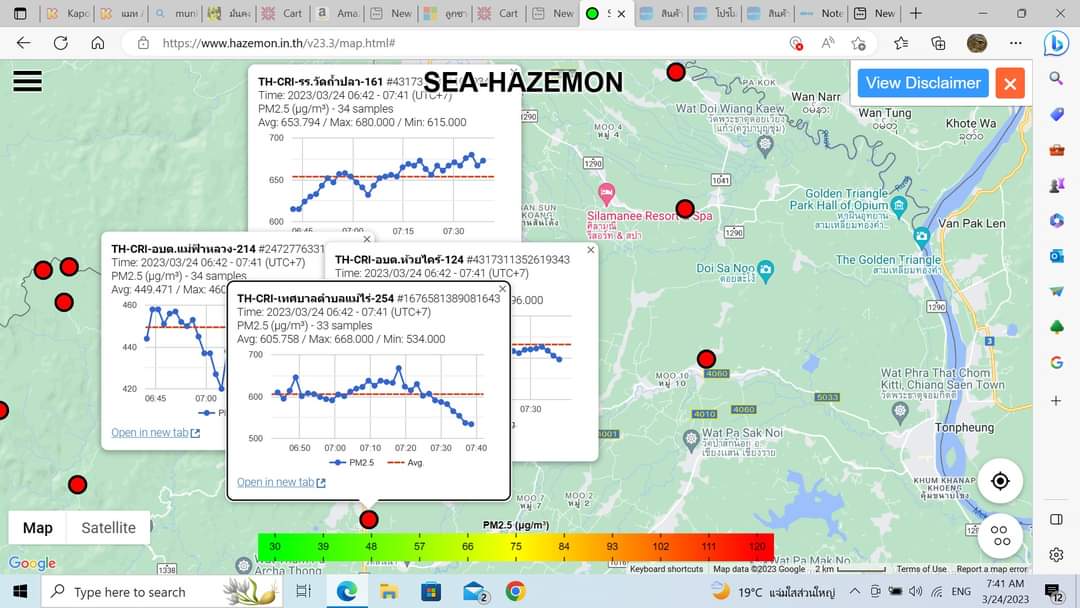Click red sensor marker near route 4060
Viewport: 1080px width, 608px height.
(706, 359)
